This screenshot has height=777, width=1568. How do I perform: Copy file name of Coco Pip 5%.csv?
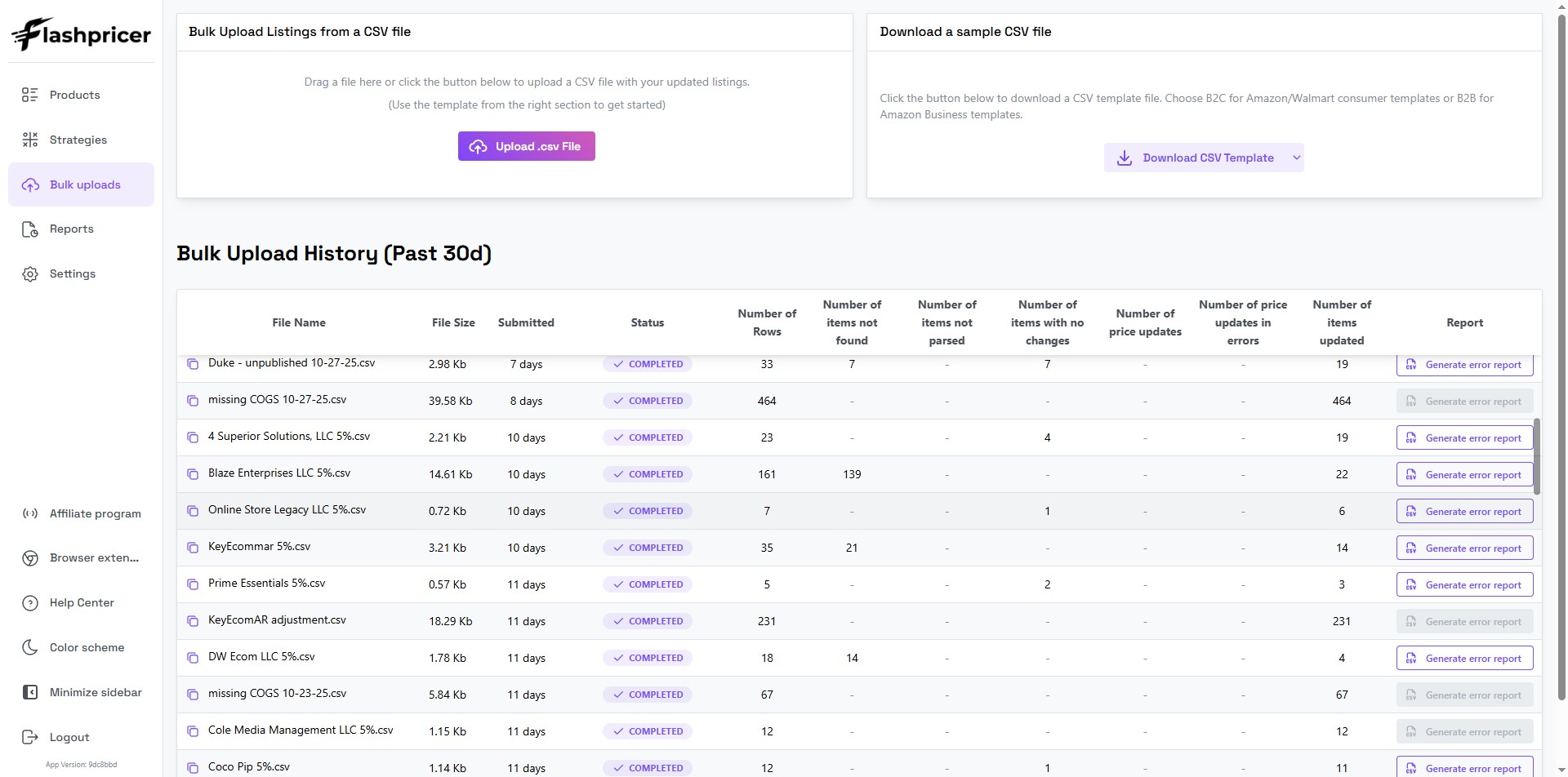193,768
